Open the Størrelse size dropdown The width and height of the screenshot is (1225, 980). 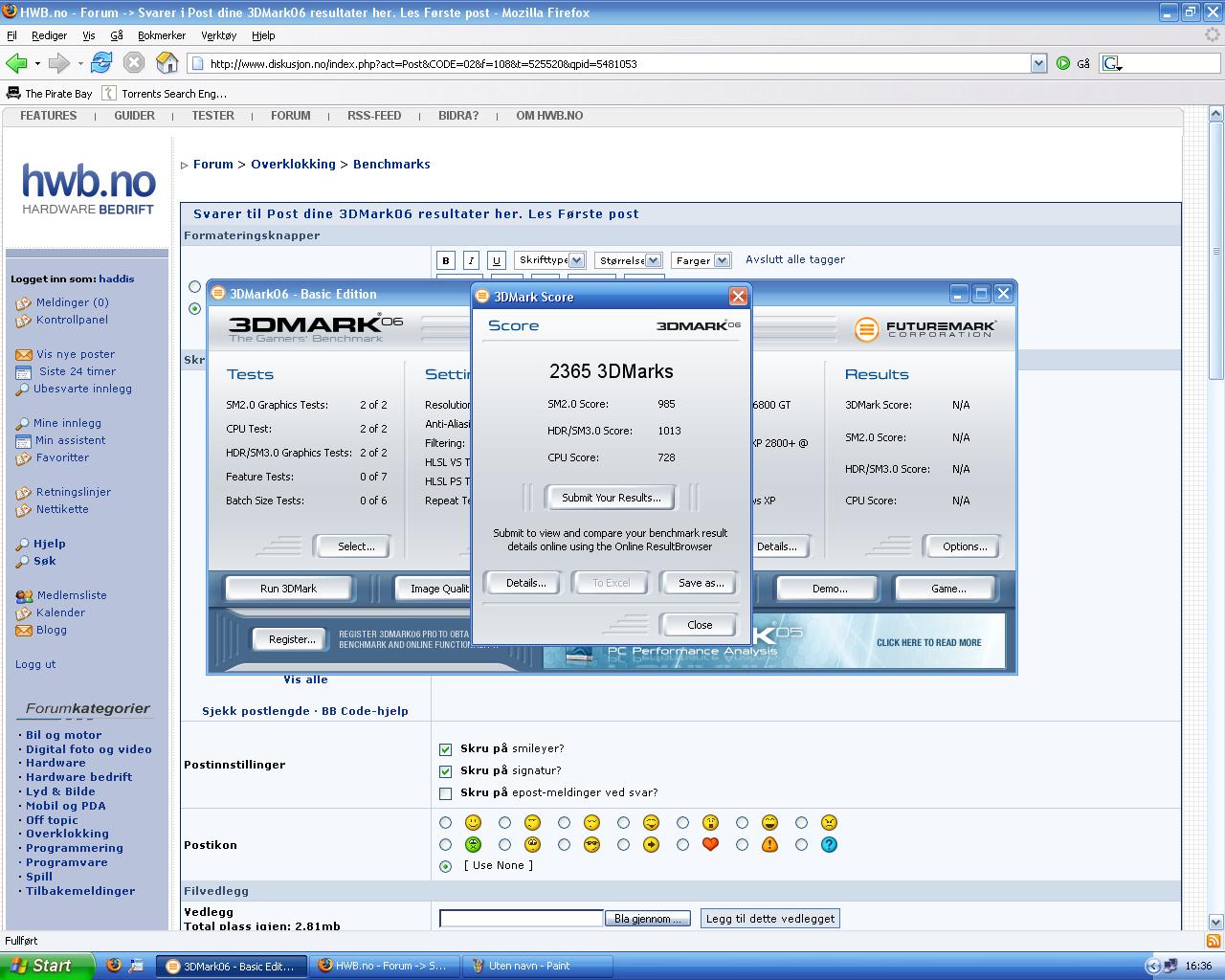click(628, 260)
